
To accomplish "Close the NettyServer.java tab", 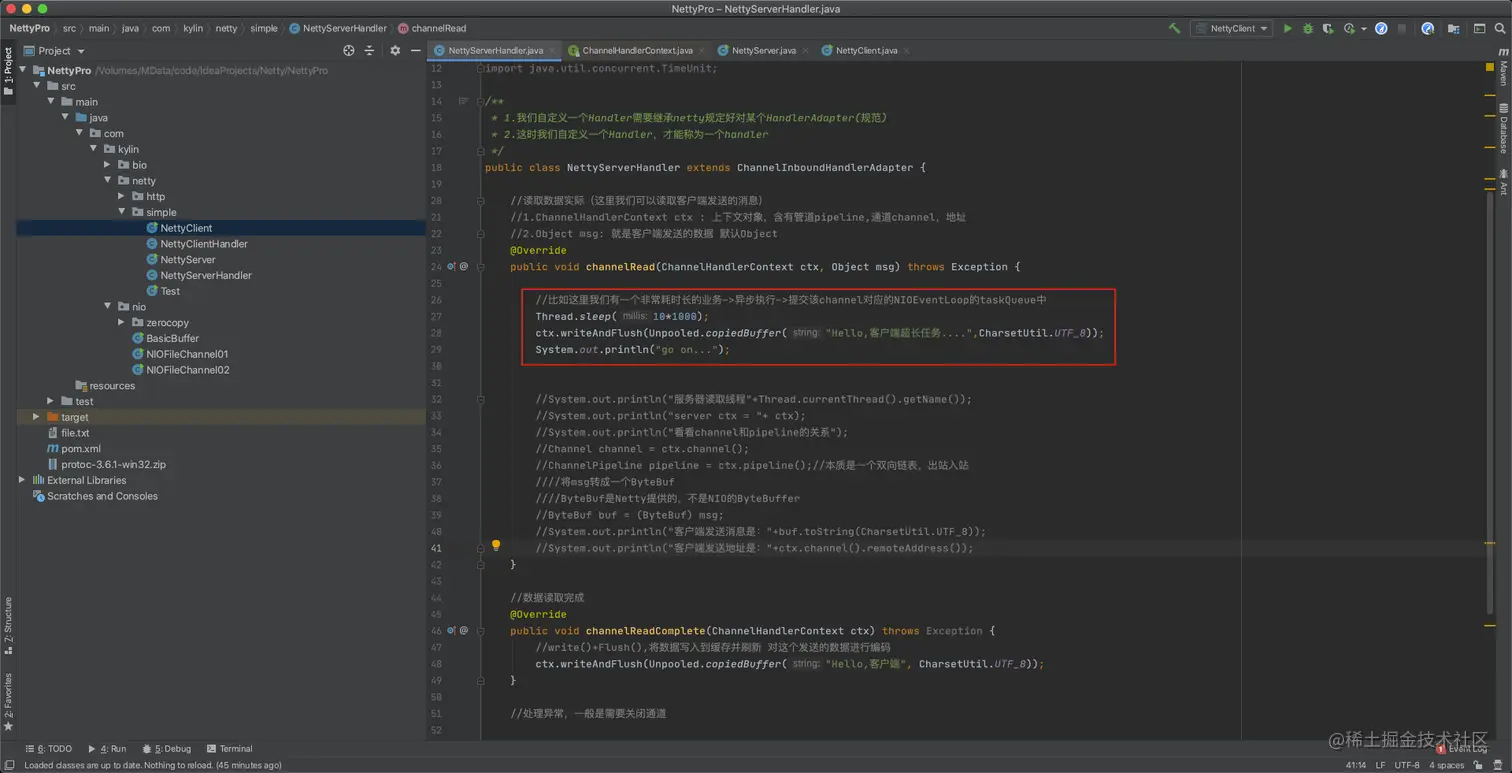I will coord(805,50).
